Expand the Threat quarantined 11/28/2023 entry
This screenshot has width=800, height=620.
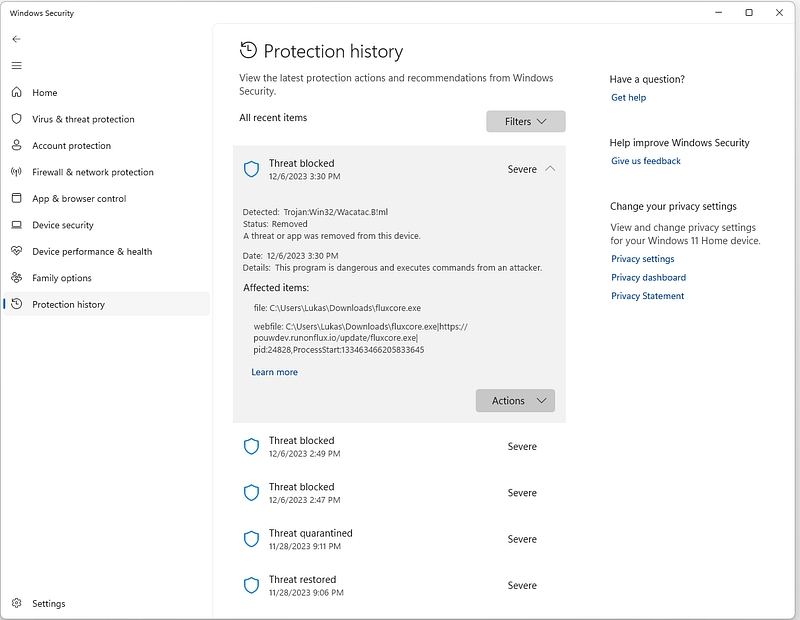point(399,539)
